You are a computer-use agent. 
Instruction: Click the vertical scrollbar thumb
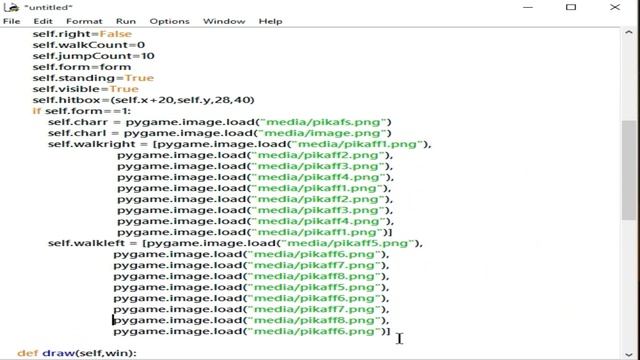coord(629,170)
